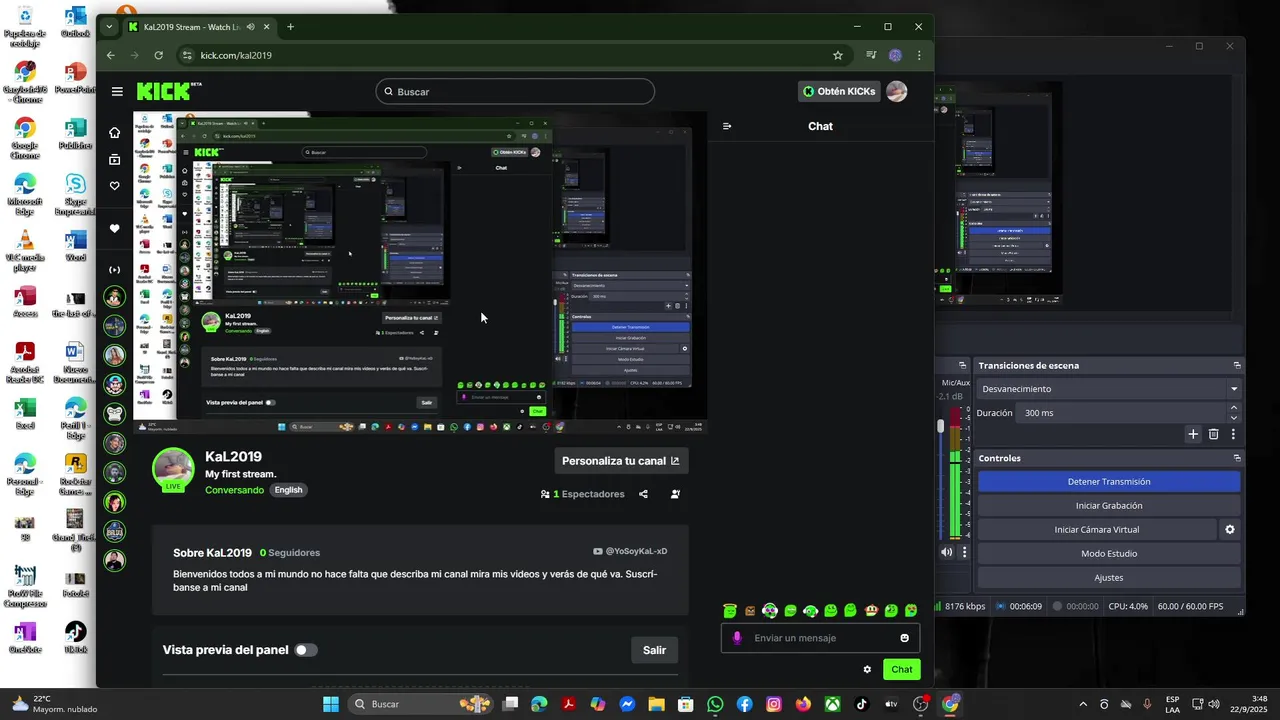The height and width of the screenshot is (720, 1280).
Task: Open Xbox app from the taskbar
Action: (x=832, y=704)
